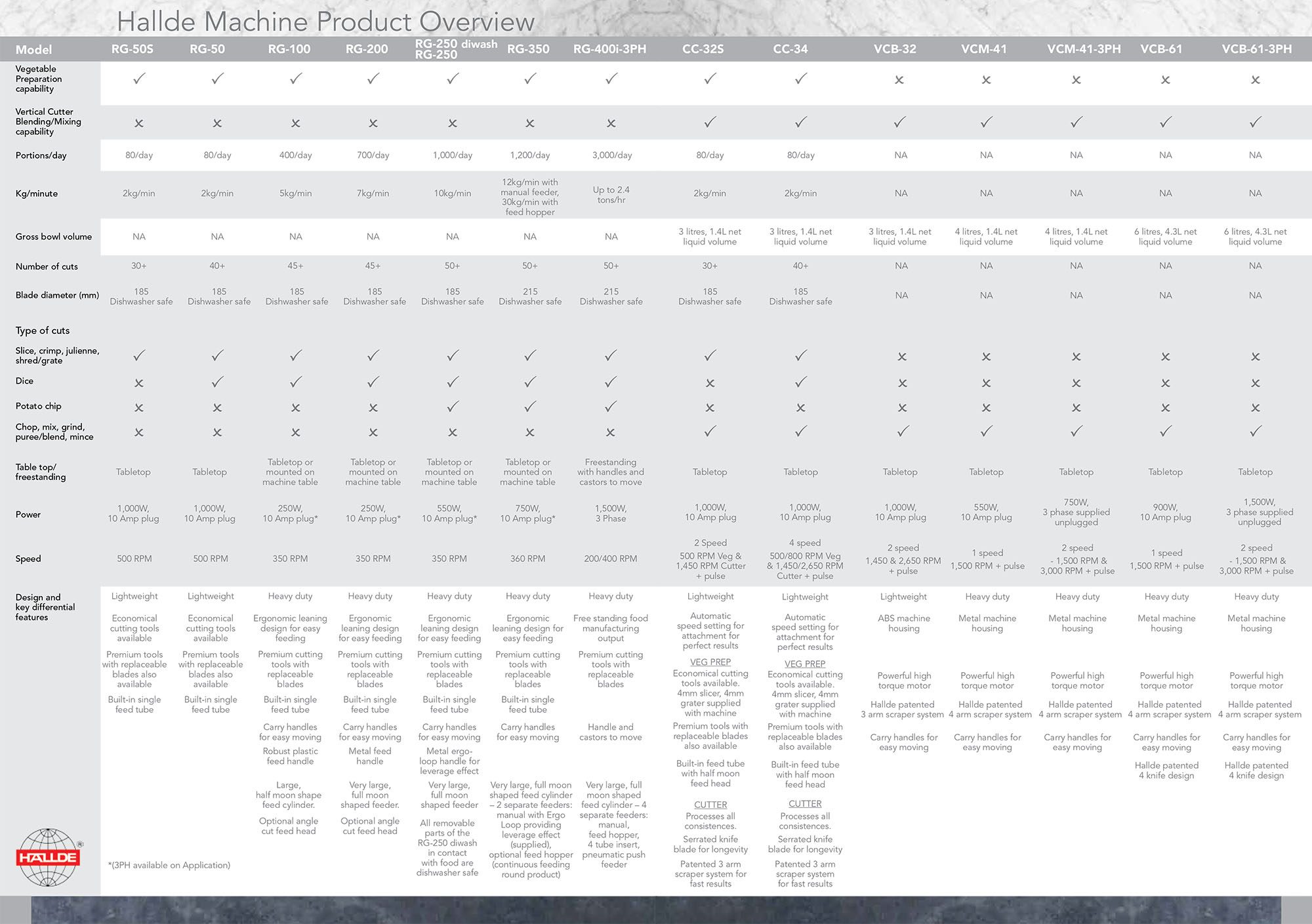The image size is (1312, 924).
Task: Click the 'Model' header label
Action: (x=33, y=50)
